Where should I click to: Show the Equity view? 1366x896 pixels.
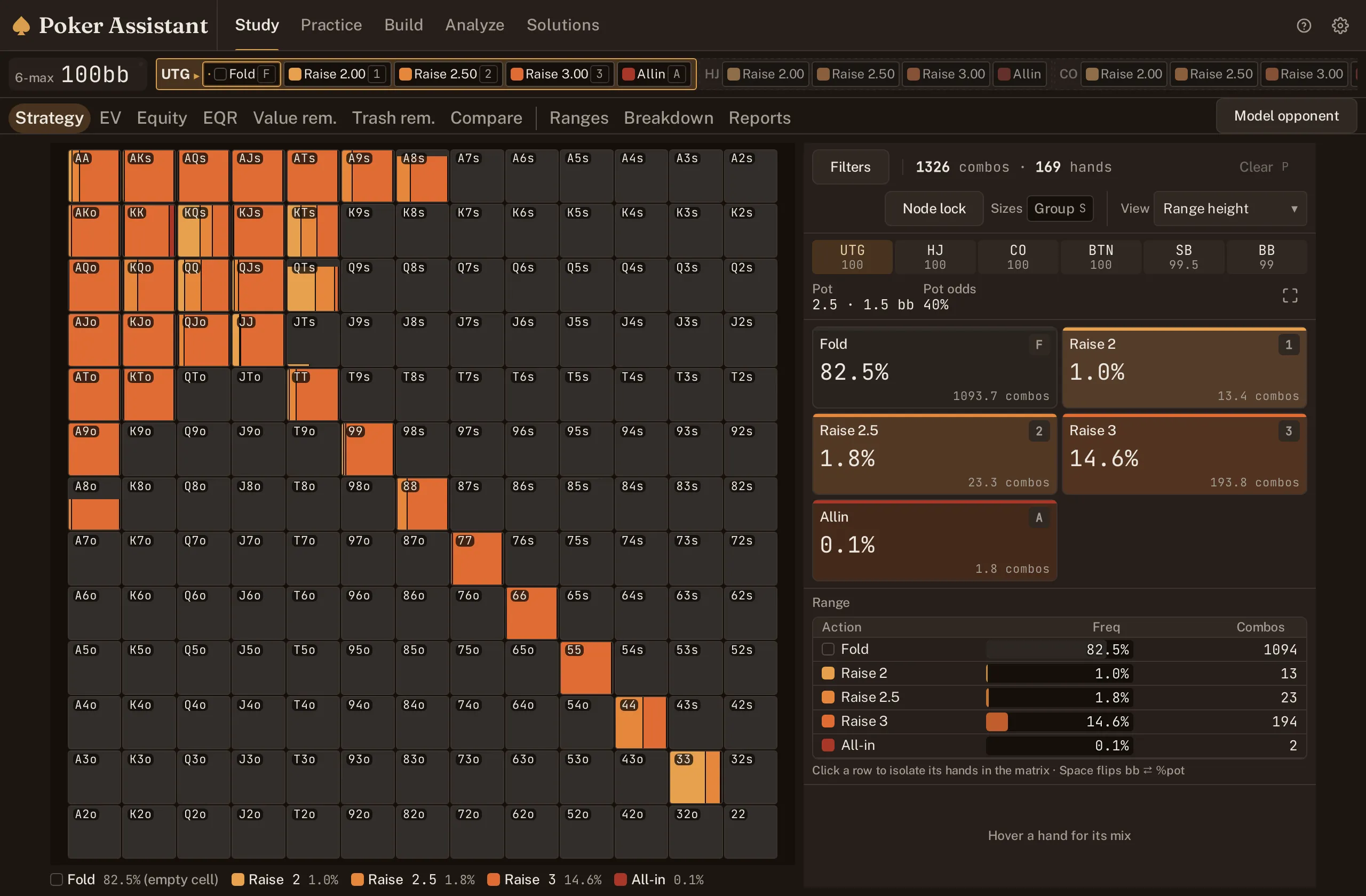pyautogui.click(x=162, y=117)
